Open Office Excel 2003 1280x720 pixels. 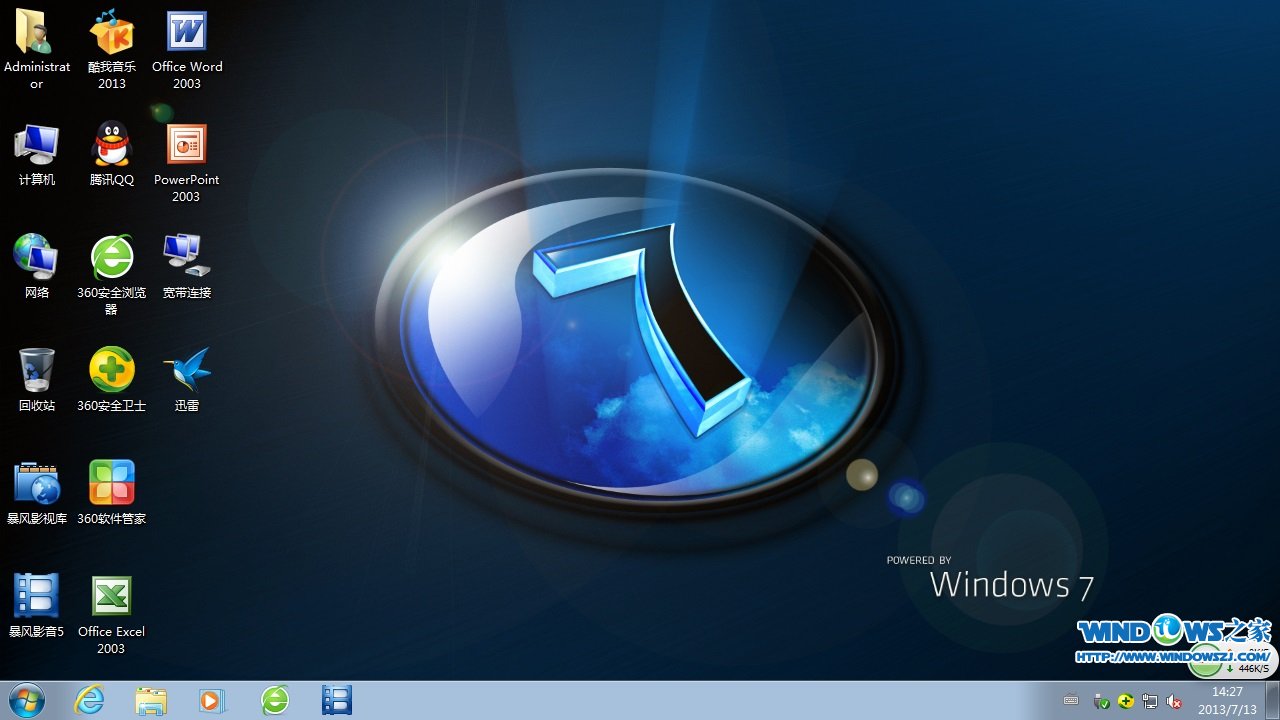tap(111, 595)
